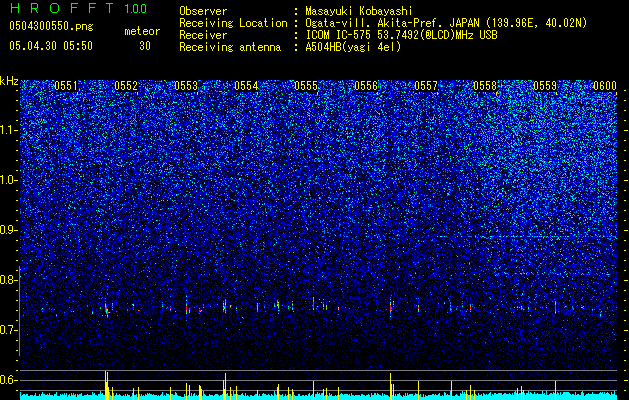
Task: Select the file name 0504300550.png
Action: 51,26
